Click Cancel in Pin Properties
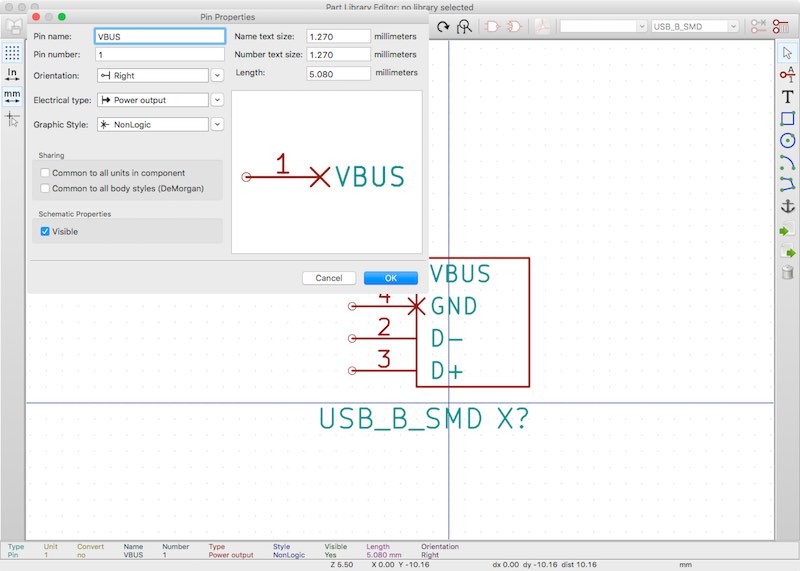The image size is (800, 571). [329, 278]
